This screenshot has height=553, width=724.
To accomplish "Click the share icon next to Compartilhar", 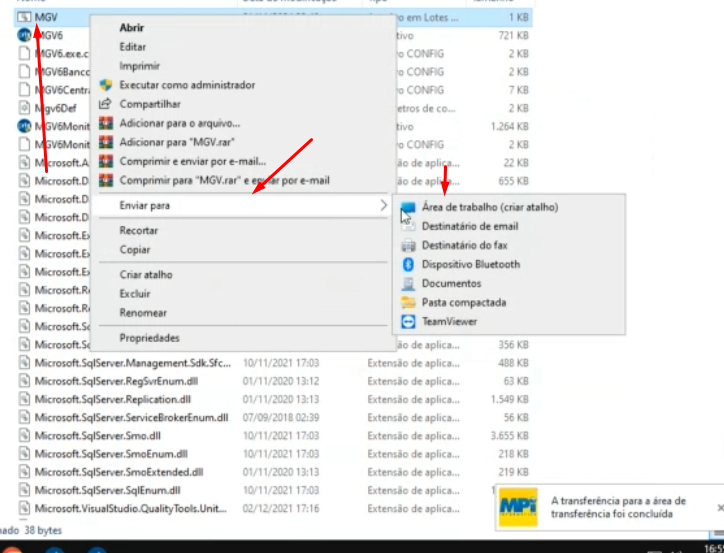I will point(105,104).
